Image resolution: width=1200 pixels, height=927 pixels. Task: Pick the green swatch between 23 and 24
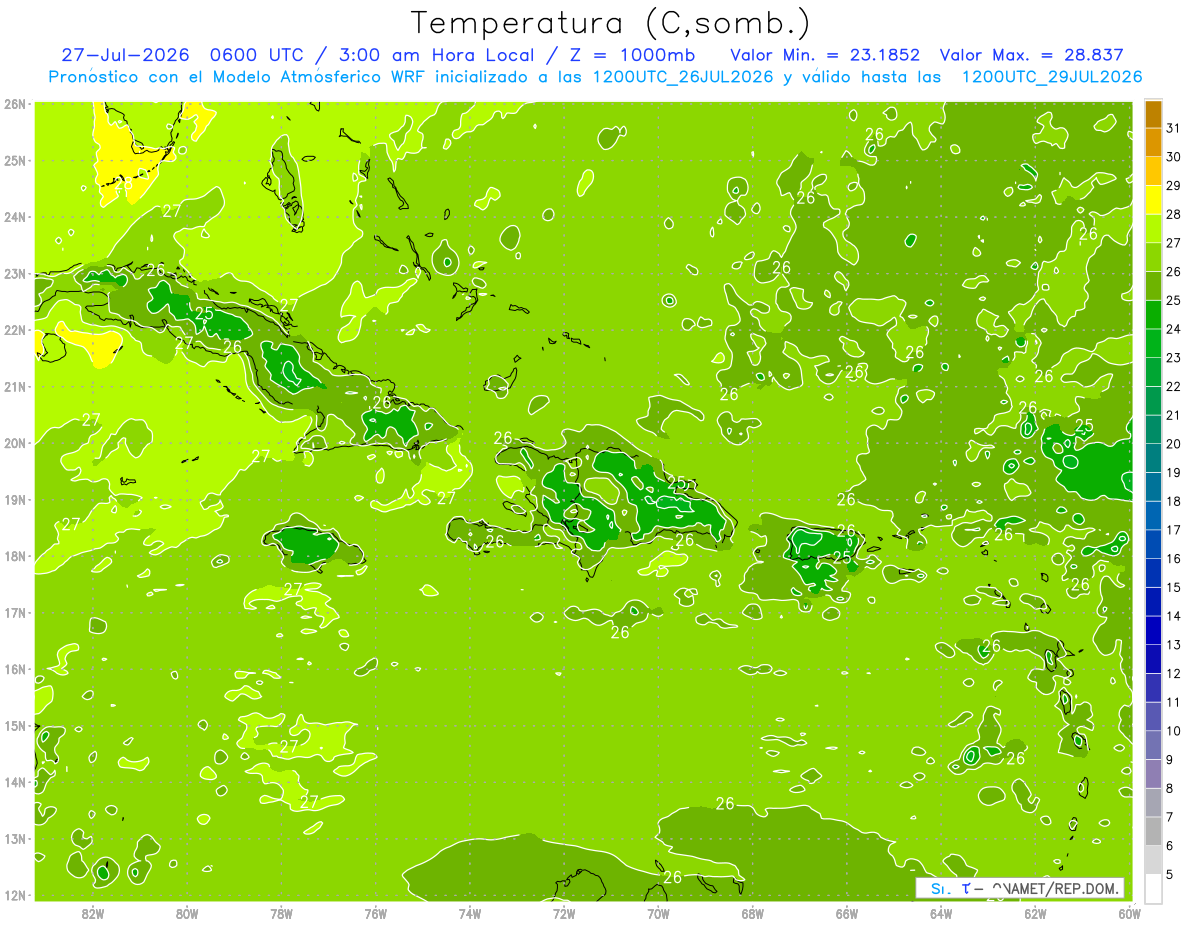pyautogui.click(x=1154, y=344)
